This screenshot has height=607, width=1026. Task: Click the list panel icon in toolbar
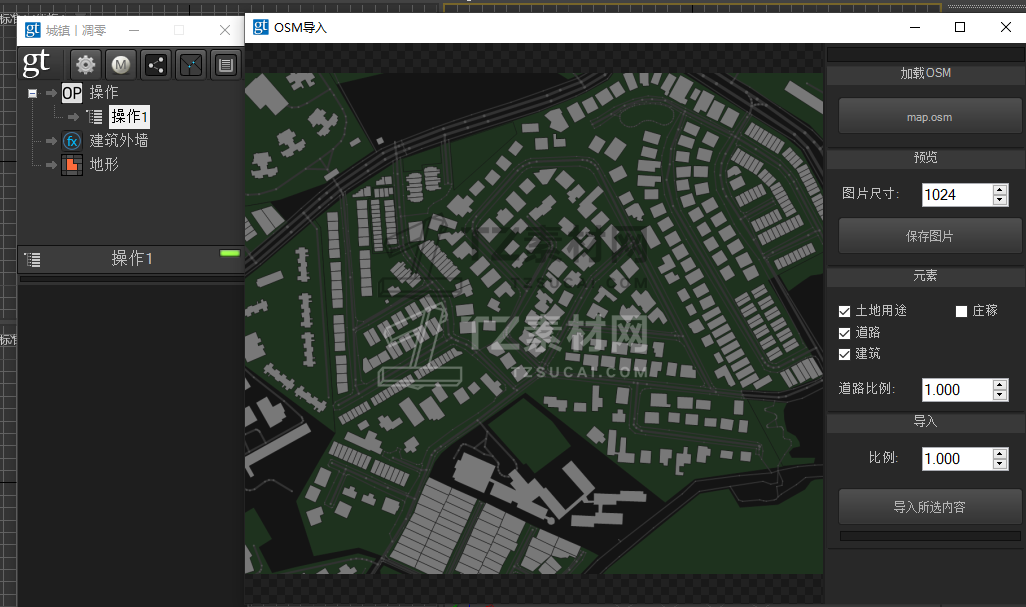[x=226, y=65]
